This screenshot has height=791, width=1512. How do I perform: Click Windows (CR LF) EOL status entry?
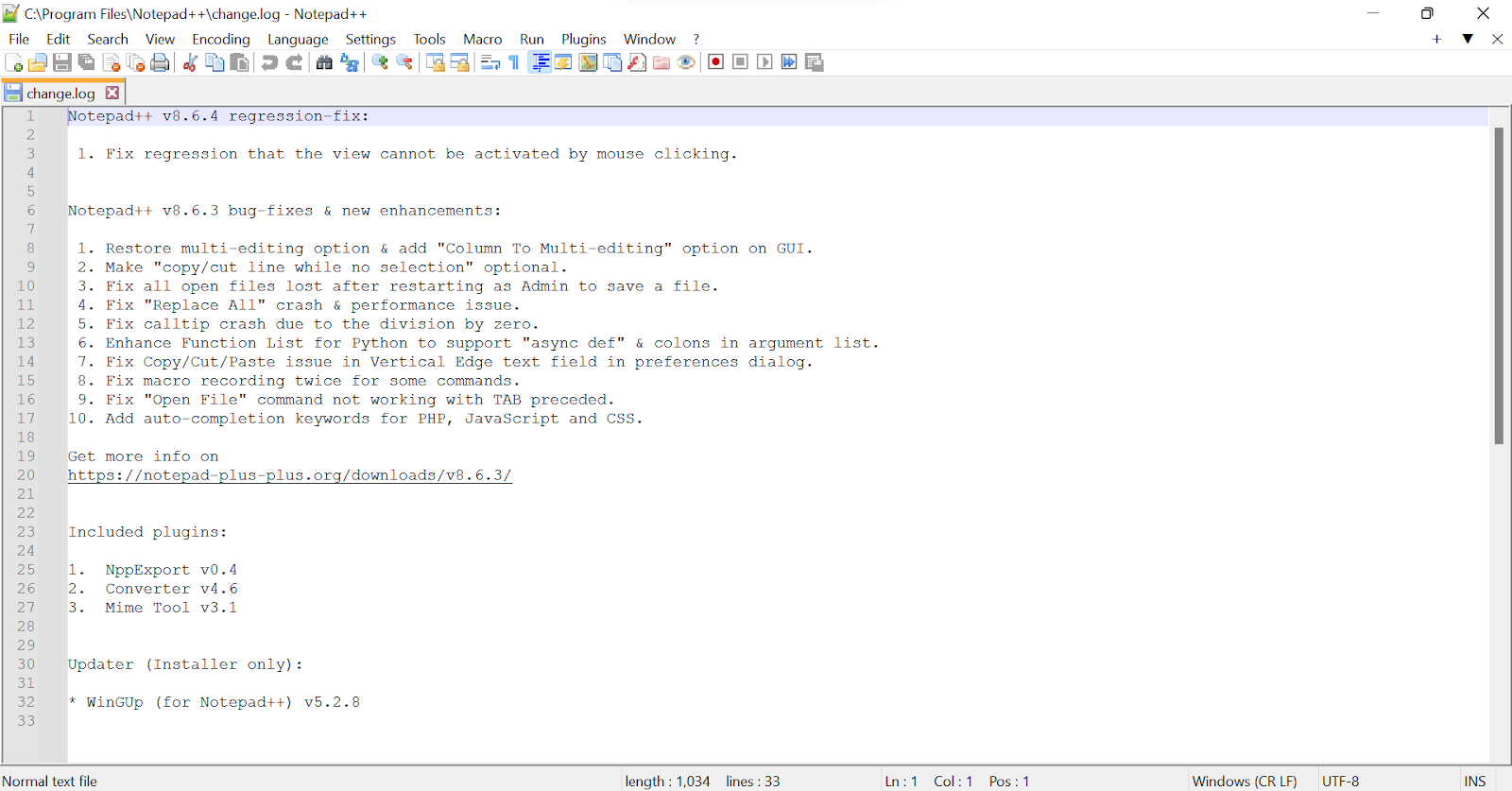pos(1245,782)
